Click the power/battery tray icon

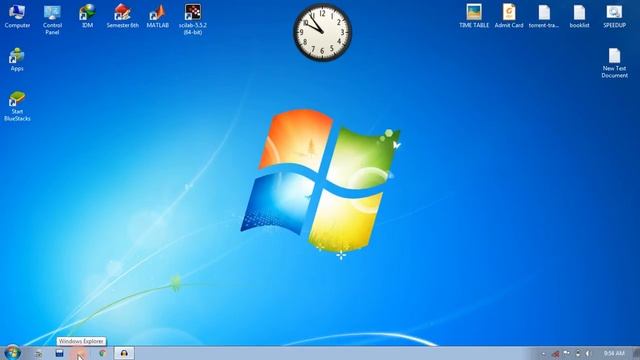tap(578, 353)
